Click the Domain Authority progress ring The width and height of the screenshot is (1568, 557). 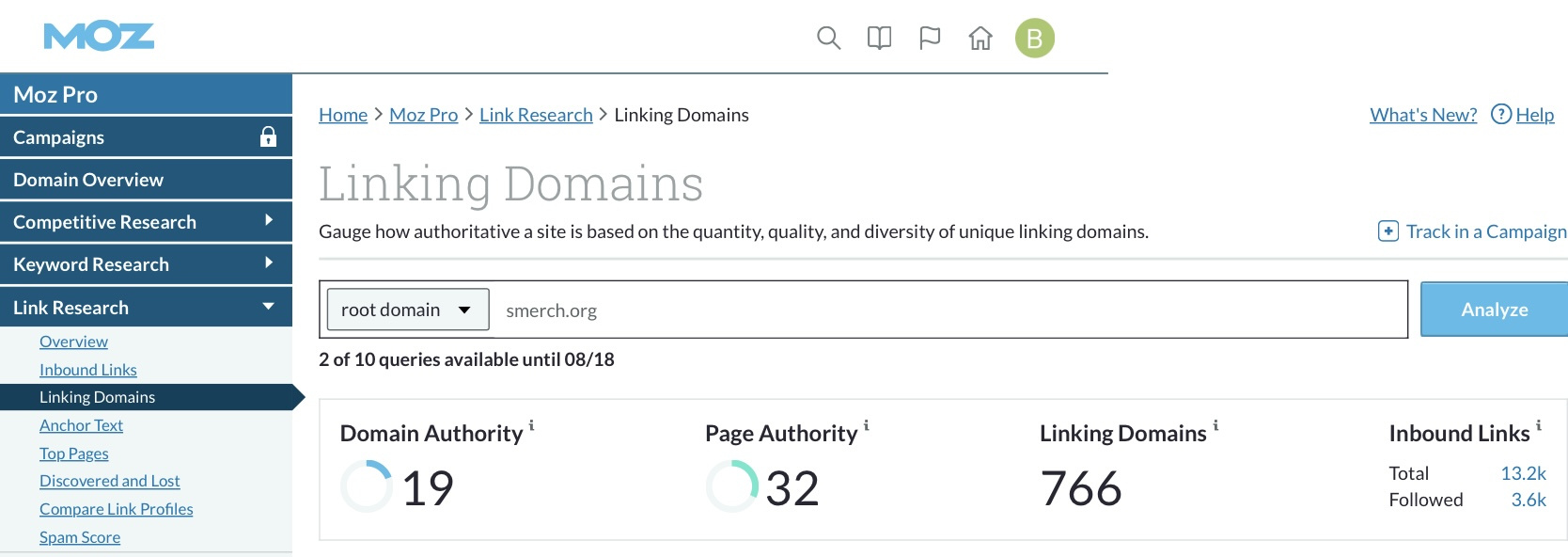[x=366, y=486]
